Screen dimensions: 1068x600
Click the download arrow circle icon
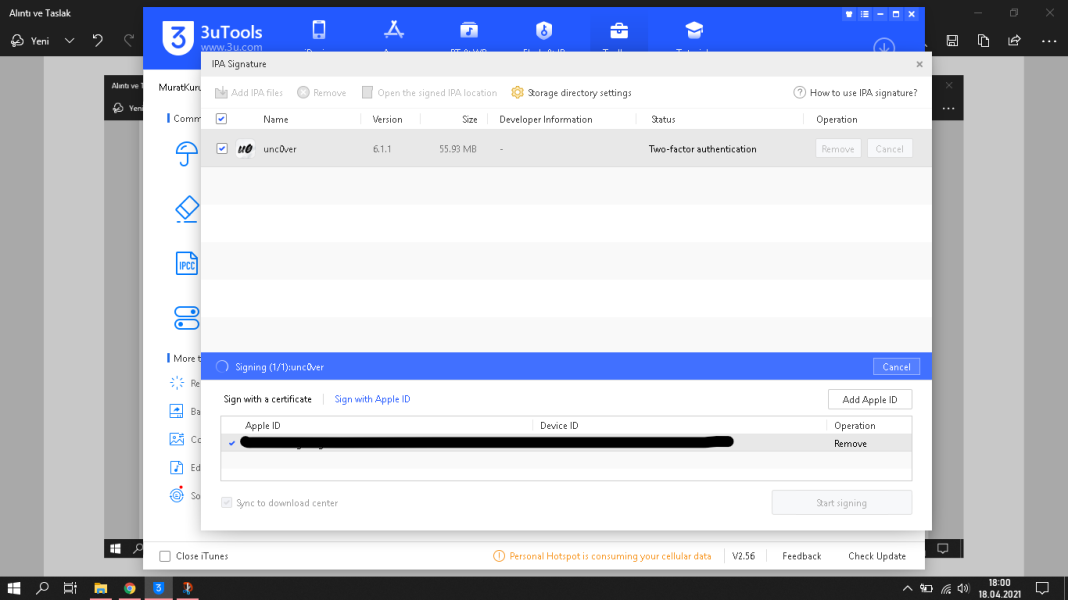pyautogui.click(x=884, y=47)
